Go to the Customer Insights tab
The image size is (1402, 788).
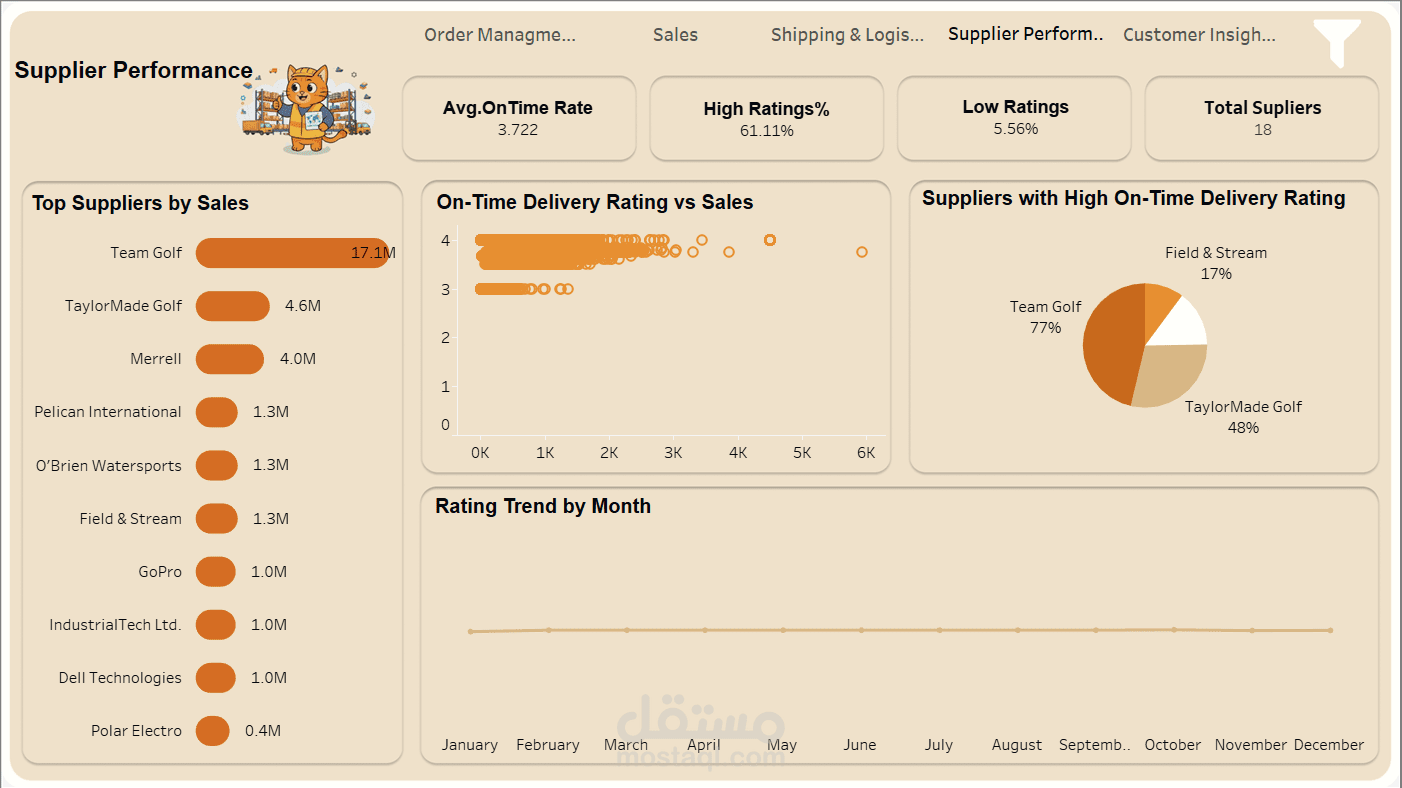[x=1199, y=35]
